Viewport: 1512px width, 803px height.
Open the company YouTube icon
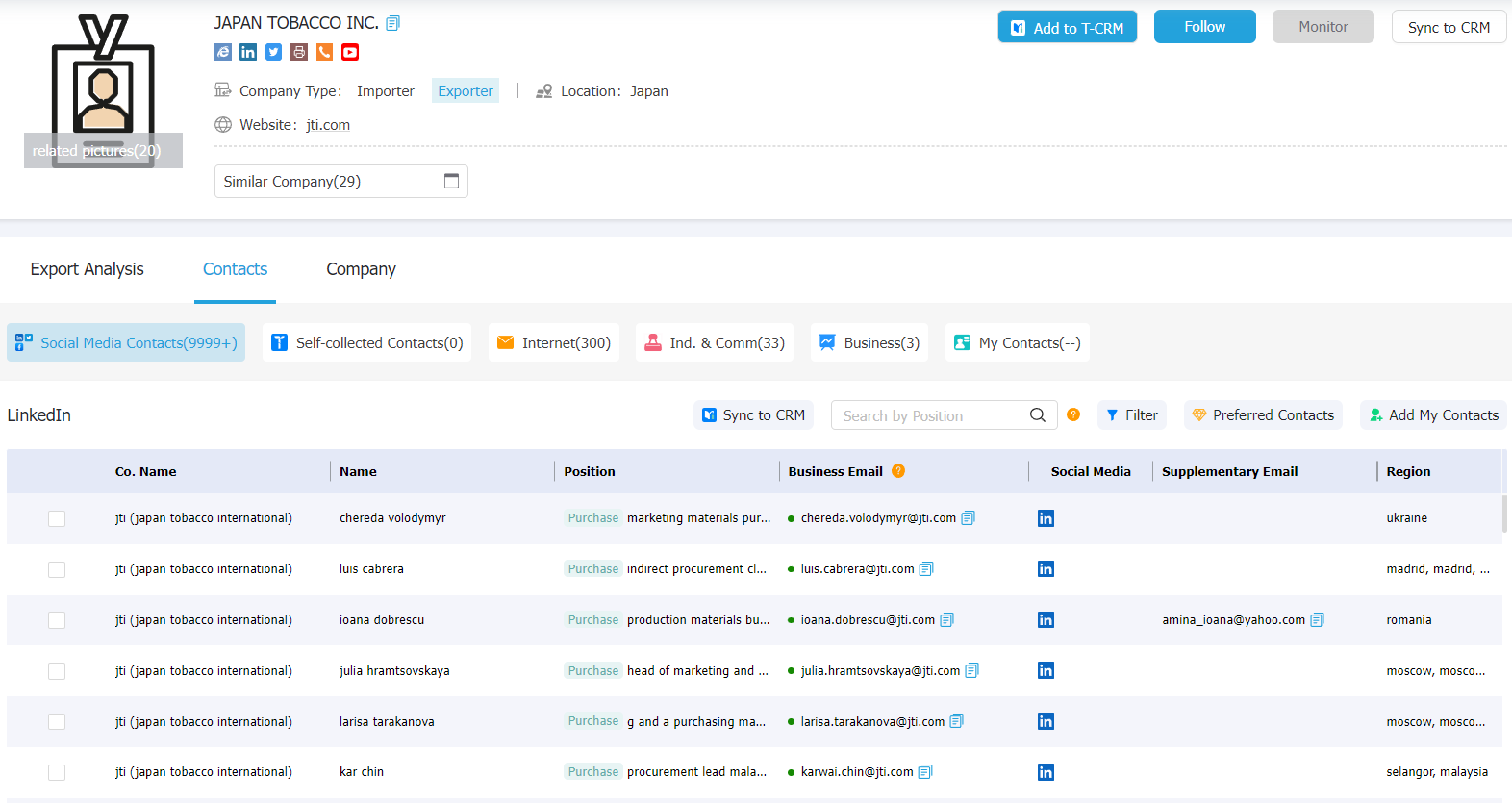350,52
